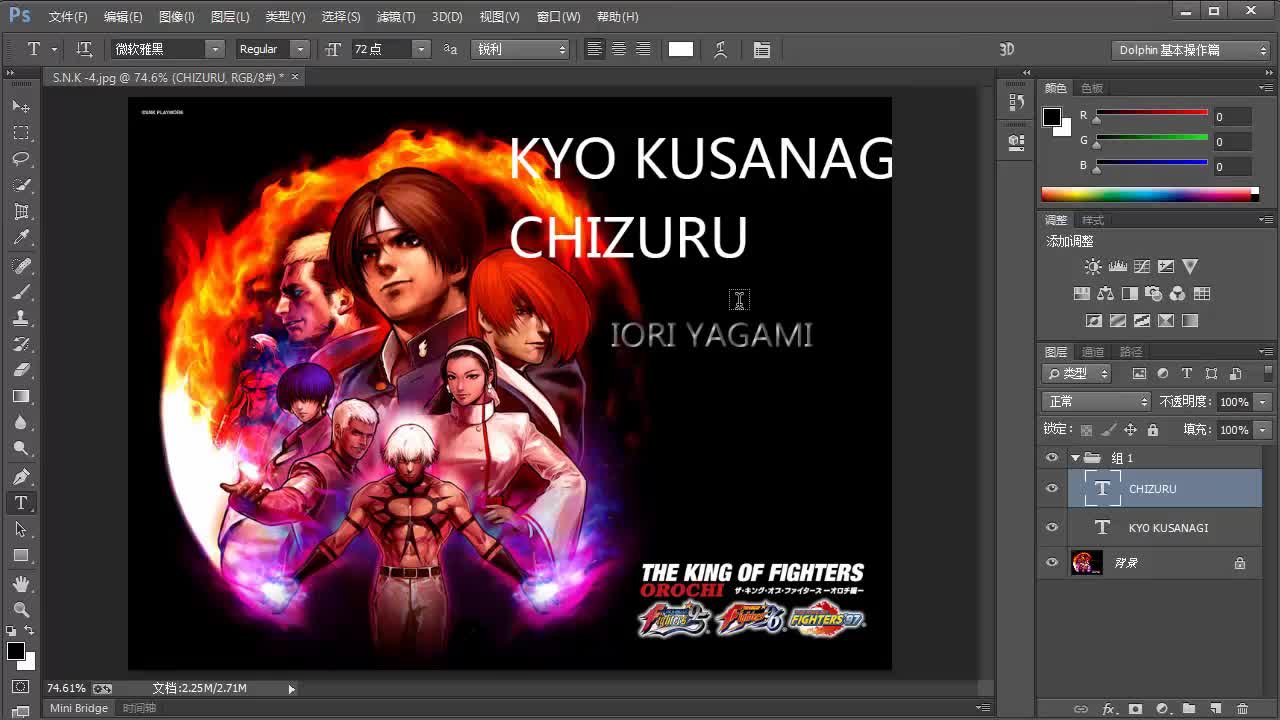The height and width of the screenshot is (720, 1280).
Task: Click the zoom percentage field
Action: [x=65, y=687]
